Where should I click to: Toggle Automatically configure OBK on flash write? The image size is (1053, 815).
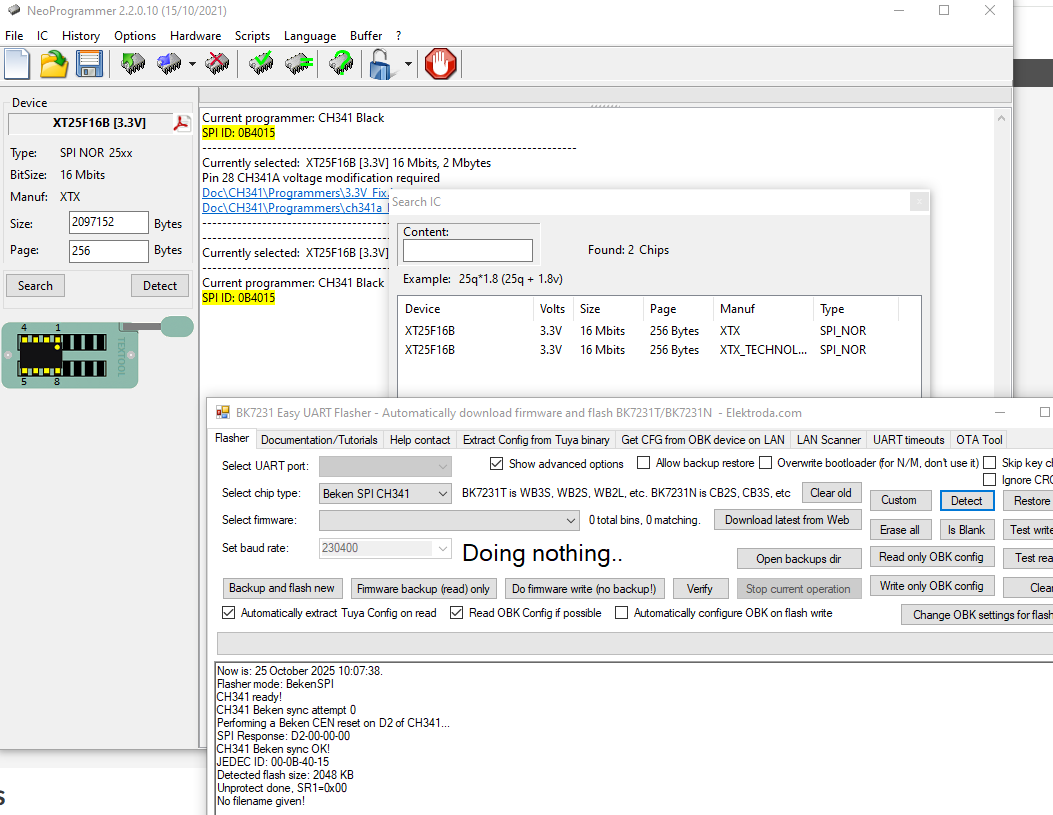[622, 613]
